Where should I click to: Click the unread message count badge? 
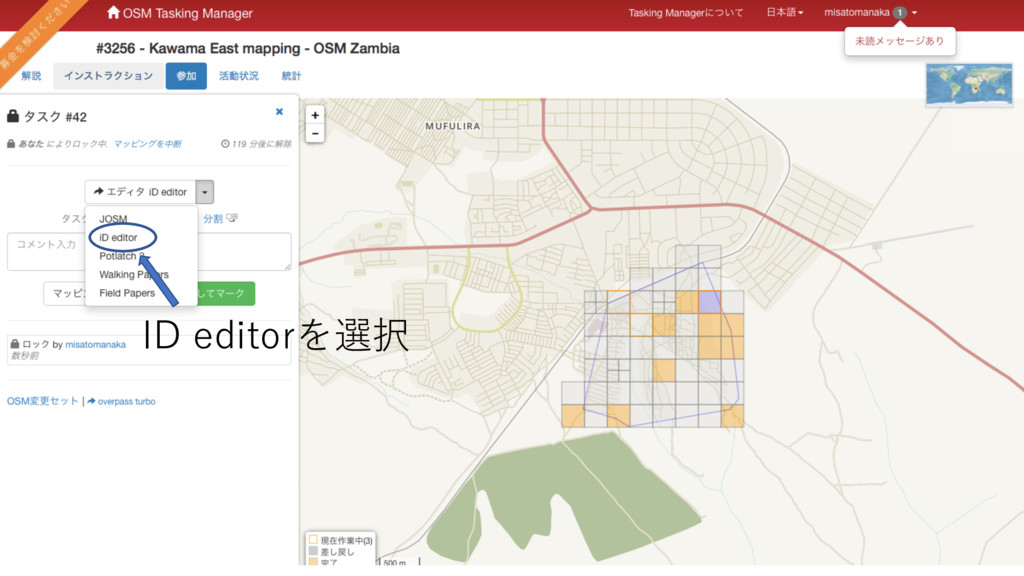pyautogui.click(x=900, y=13)
